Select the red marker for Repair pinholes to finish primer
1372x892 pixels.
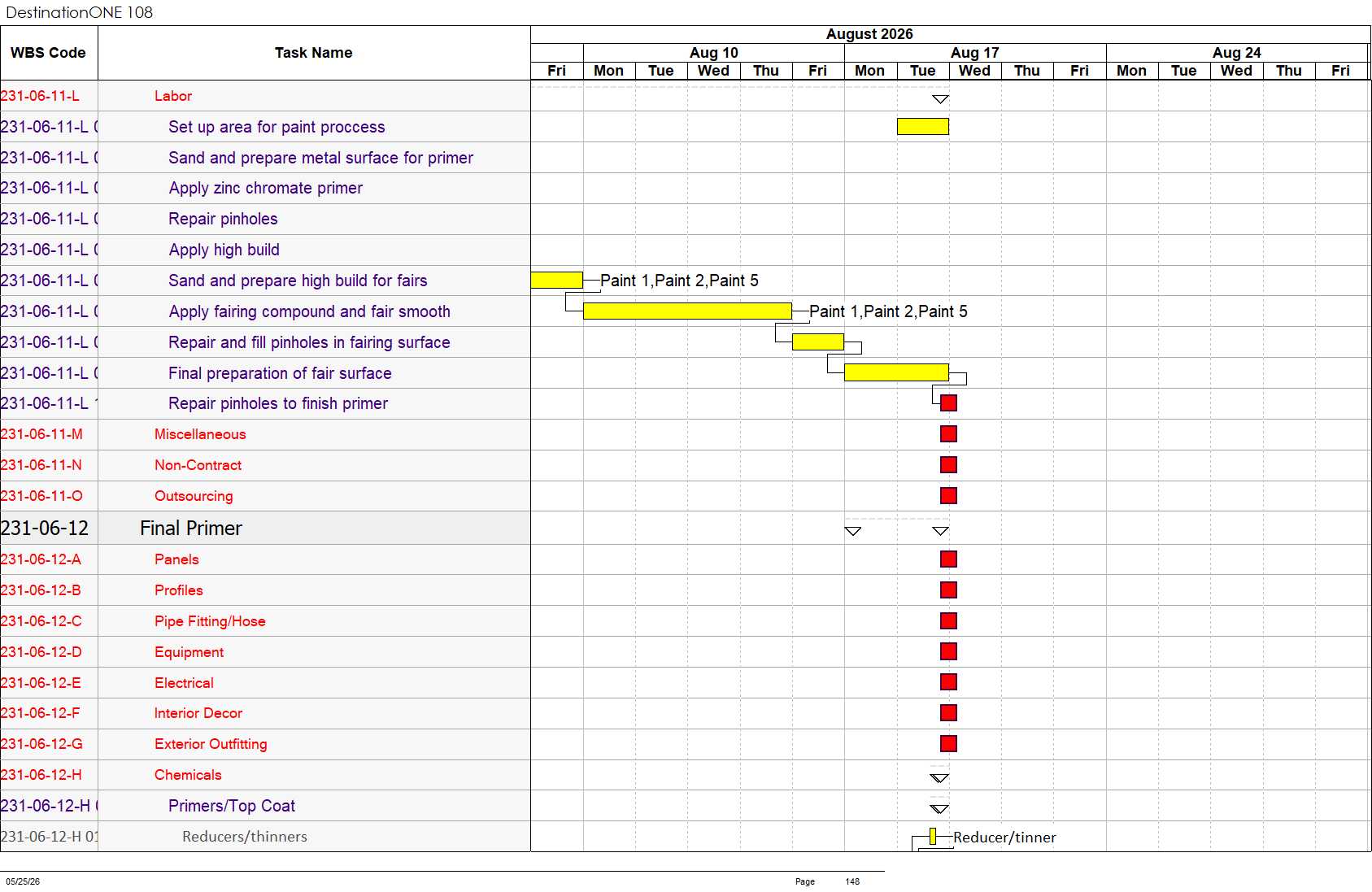(948, 403)
